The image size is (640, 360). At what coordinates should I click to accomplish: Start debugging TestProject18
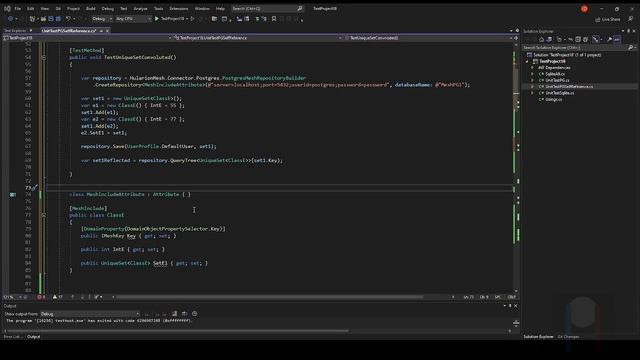point(169,19)
